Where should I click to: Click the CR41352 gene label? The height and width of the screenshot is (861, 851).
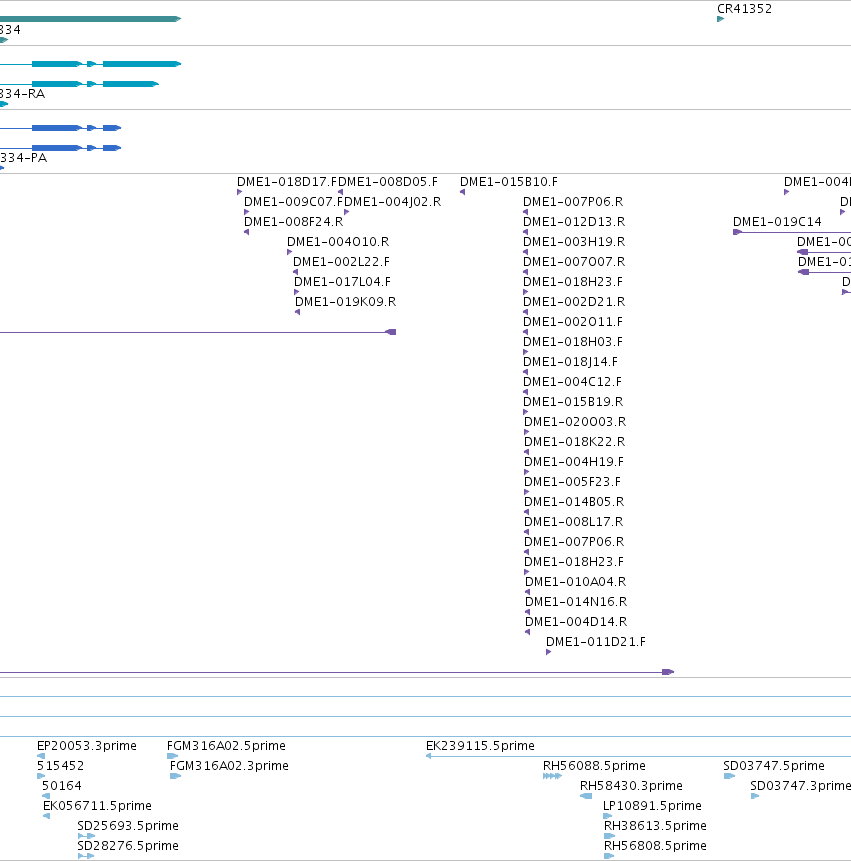coord(744,9)
